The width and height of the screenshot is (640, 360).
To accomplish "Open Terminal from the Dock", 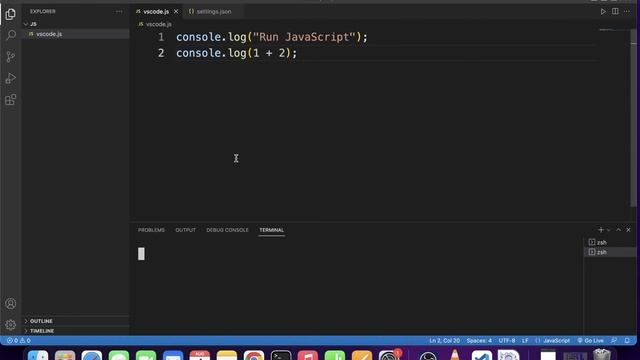I will pos(281,356).
